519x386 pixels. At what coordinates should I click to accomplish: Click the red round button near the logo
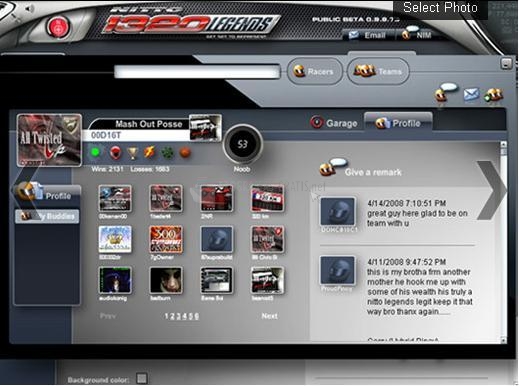pos(58,27)
